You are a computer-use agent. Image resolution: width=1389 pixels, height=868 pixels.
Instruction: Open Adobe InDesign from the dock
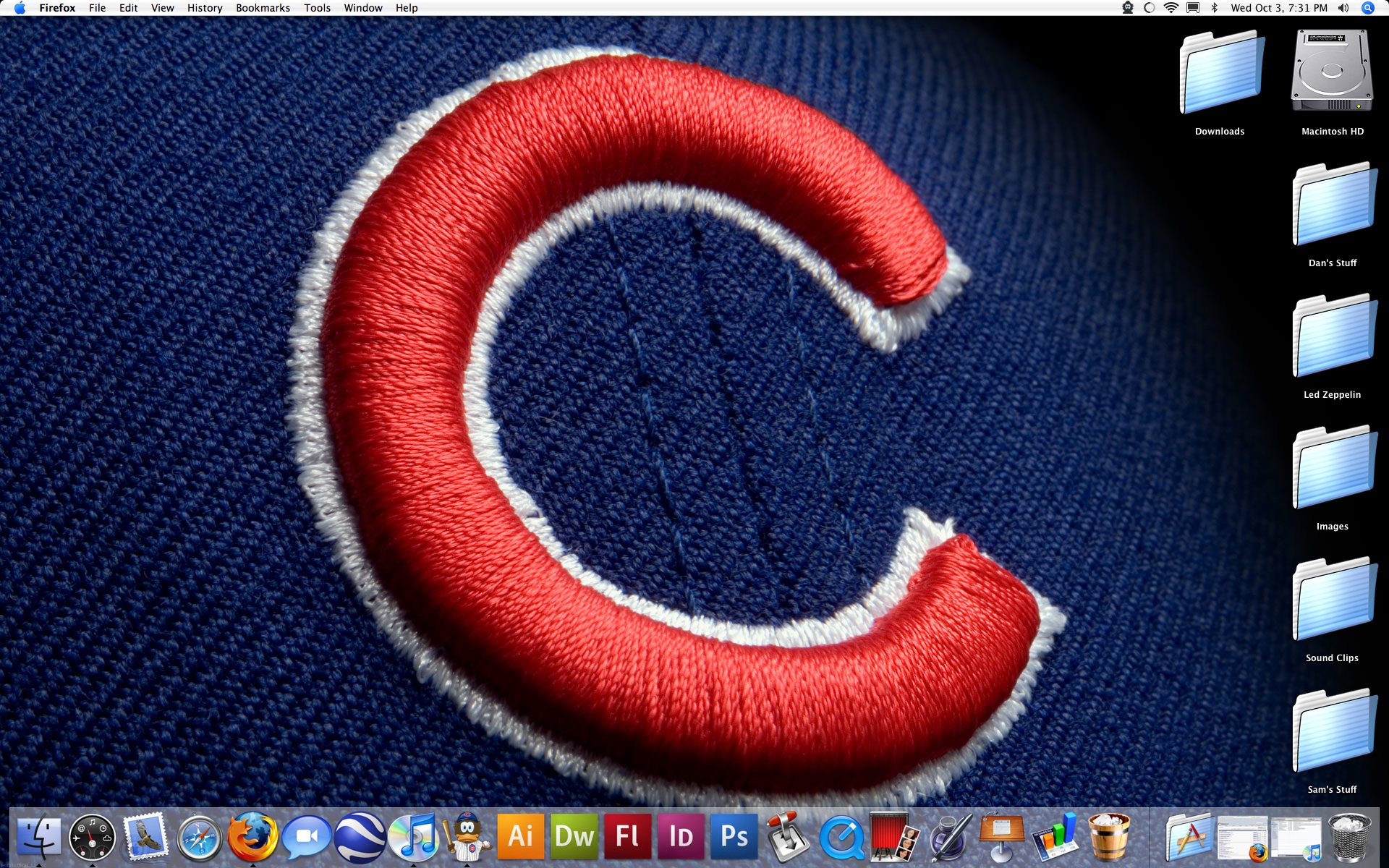(681, 836)
